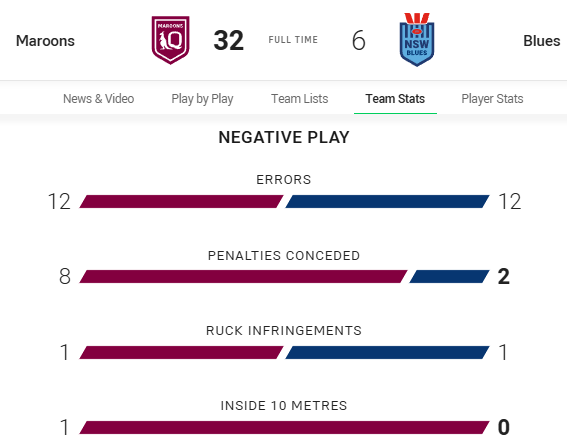Click the Negative Play section heading
Viewport: 567px width, 447px height.
pos(284,137)
